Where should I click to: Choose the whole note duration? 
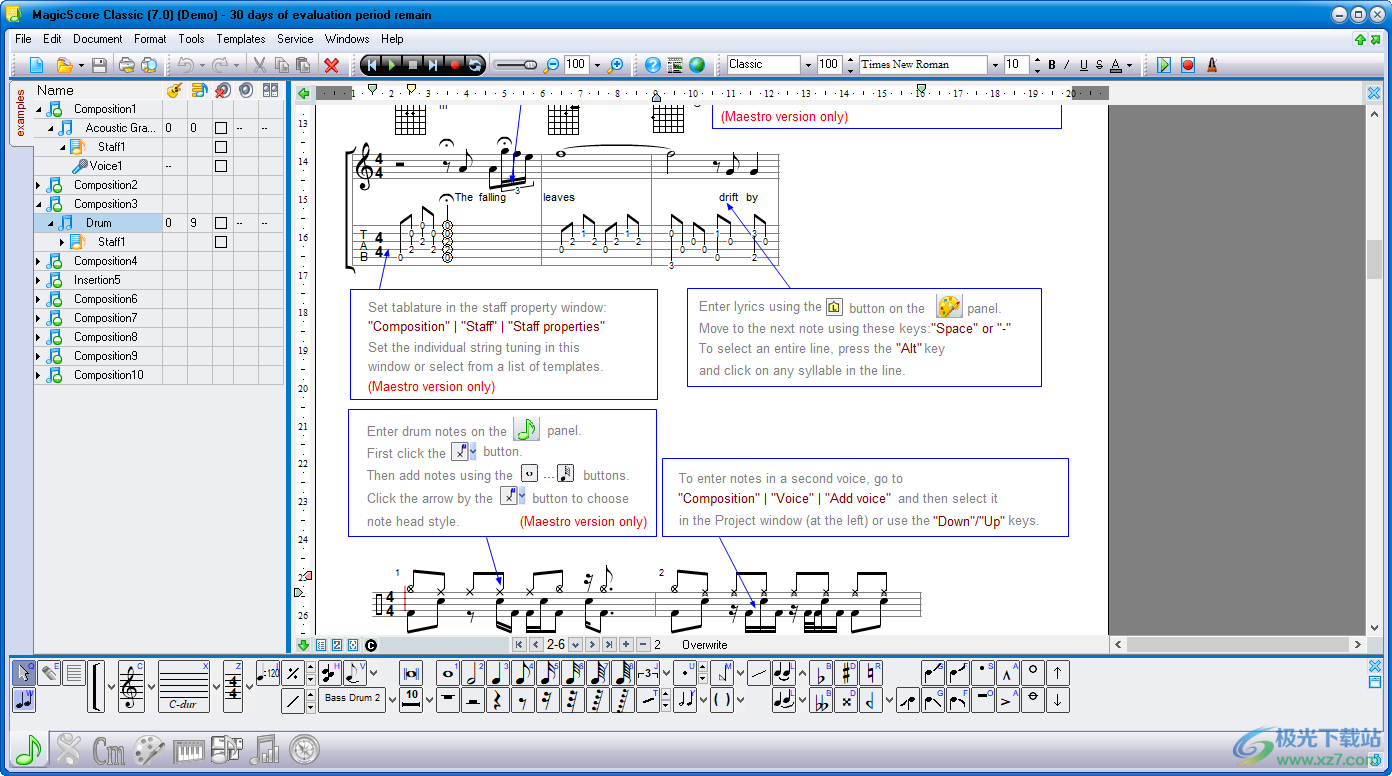coord(447,673)
